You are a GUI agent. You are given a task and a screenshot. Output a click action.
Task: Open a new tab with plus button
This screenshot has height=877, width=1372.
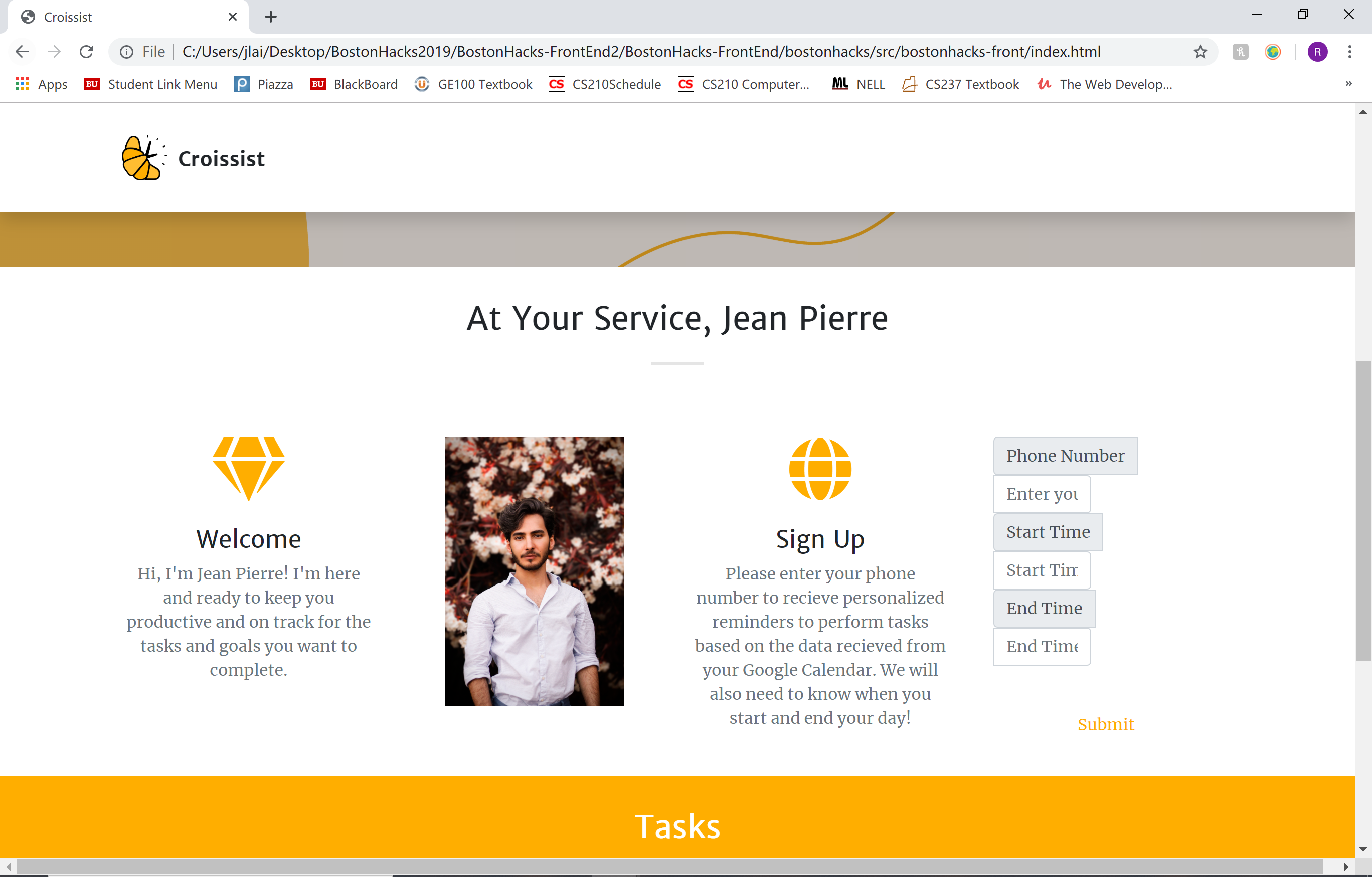271,17
